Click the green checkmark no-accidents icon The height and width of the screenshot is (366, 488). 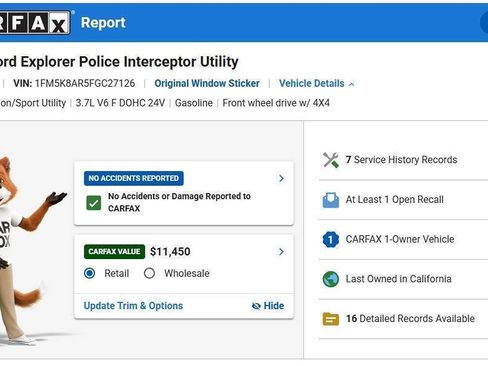tap(94, 203)
